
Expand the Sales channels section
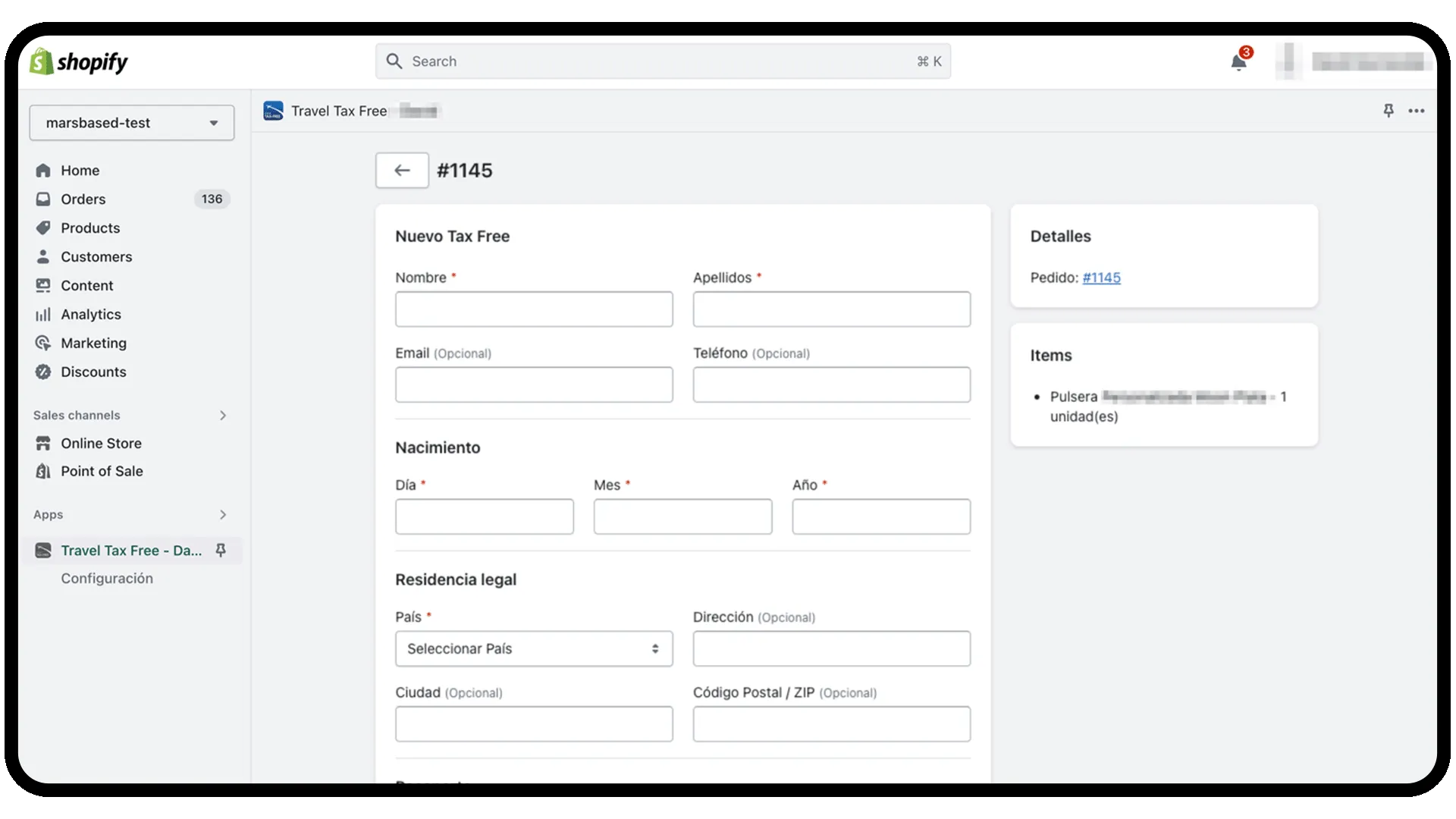[222, 416]
